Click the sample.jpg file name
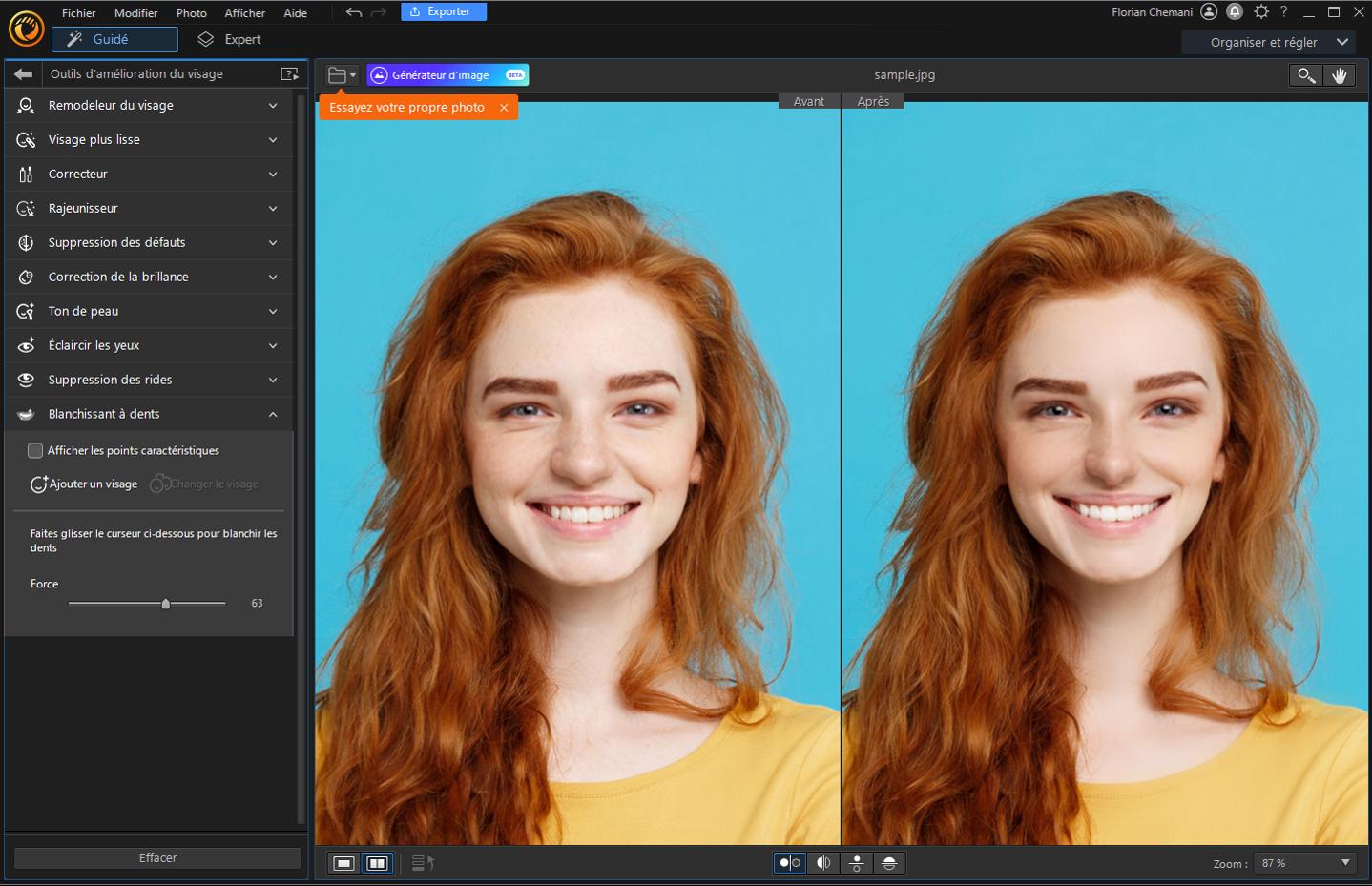This screenshot has width=1372, height=886. point(904,75)
